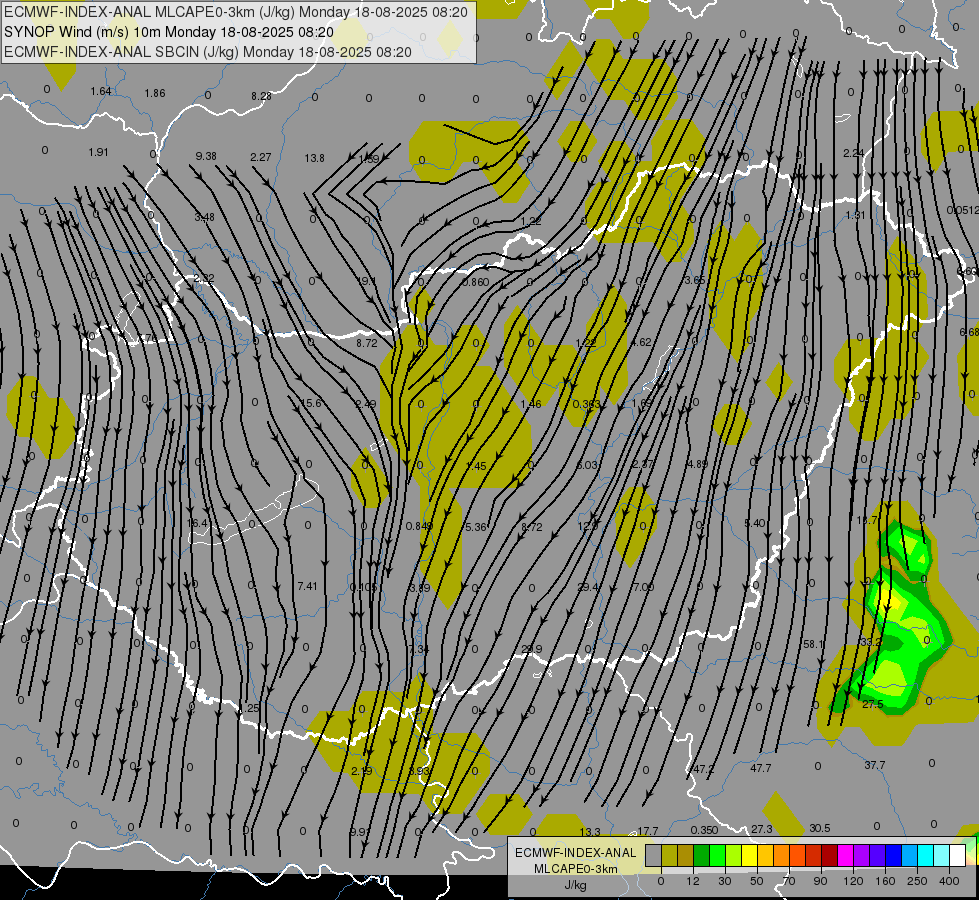Choose the dark maroon-red legend swatch
The height and width of the screenshot is (900, 979).
(829, 855)
